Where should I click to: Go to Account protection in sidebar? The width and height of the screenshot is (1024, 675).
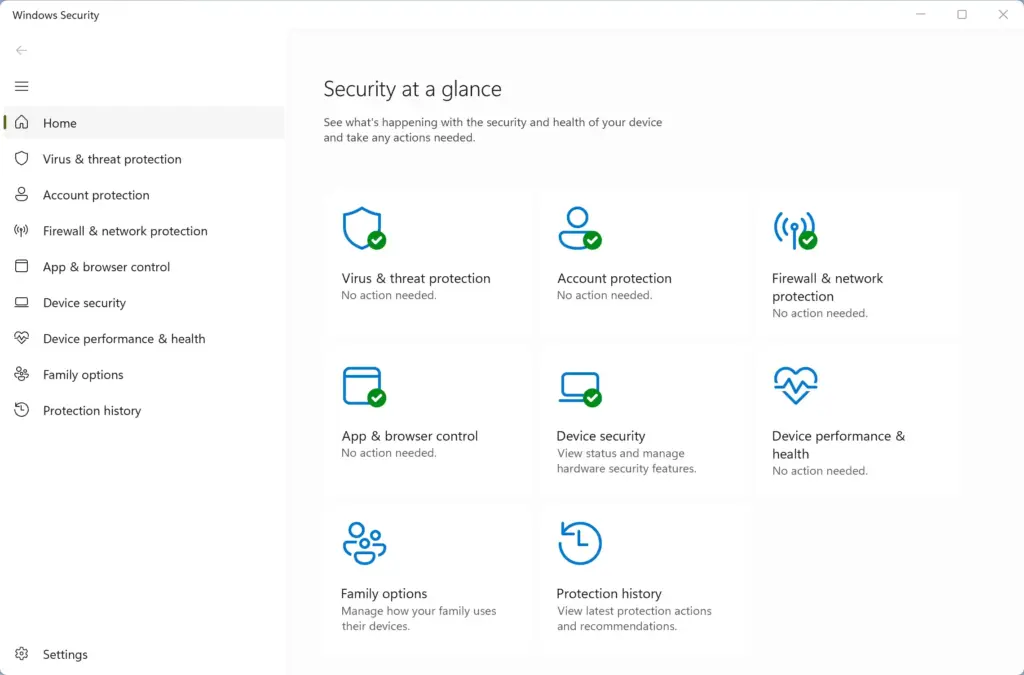144,195
